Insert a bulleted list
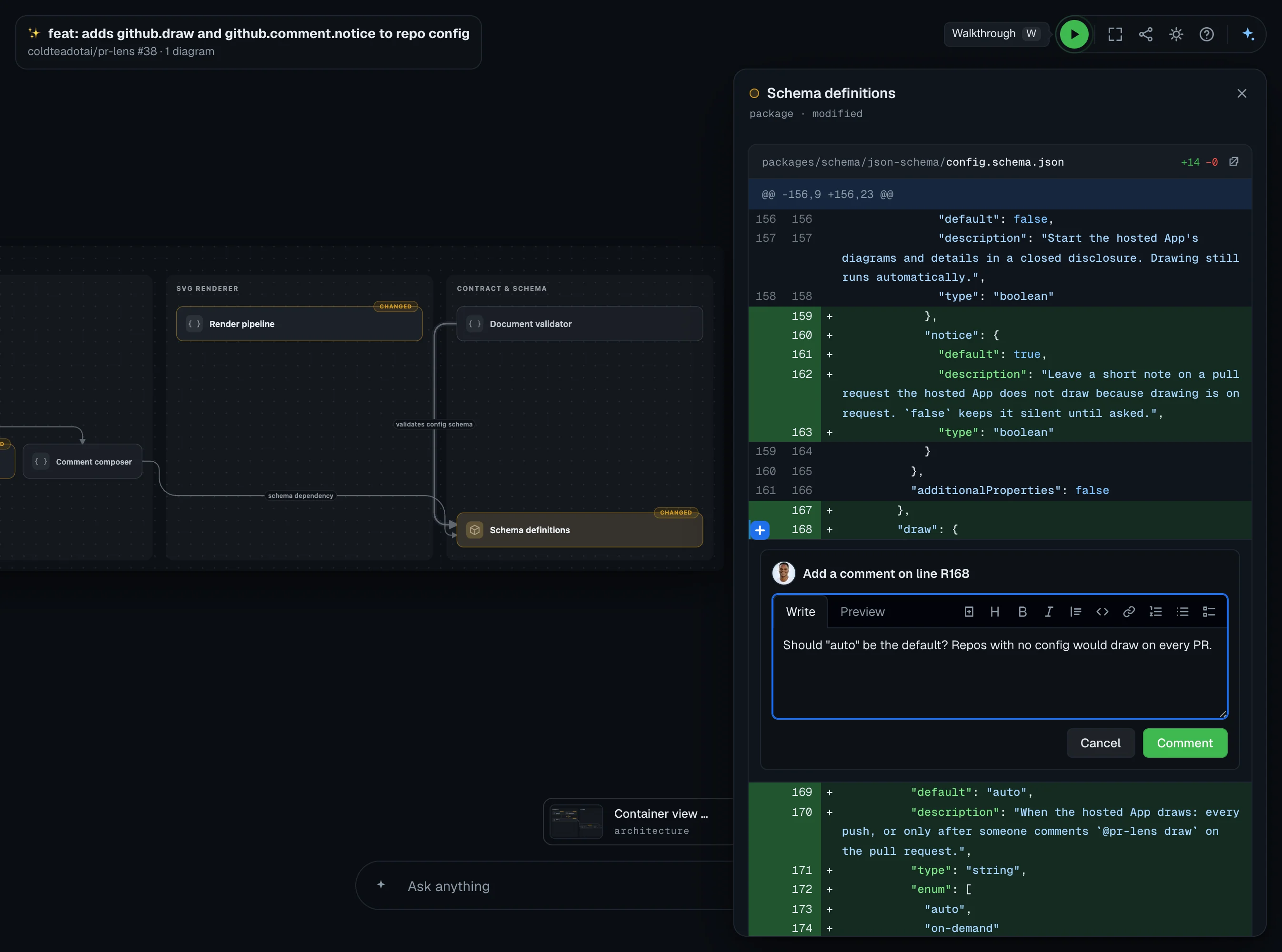The width and height of the screenshot is (1282, 952). pyautogui.click(x=1182, y=612)
